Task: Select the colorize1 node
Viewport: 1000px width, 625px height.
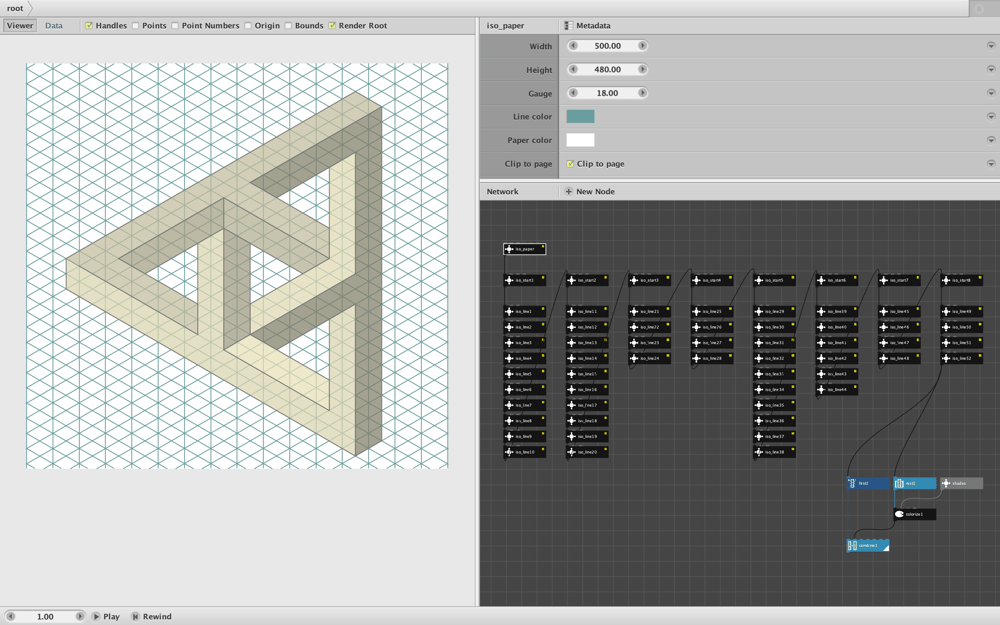Action: tap(915, 514)
